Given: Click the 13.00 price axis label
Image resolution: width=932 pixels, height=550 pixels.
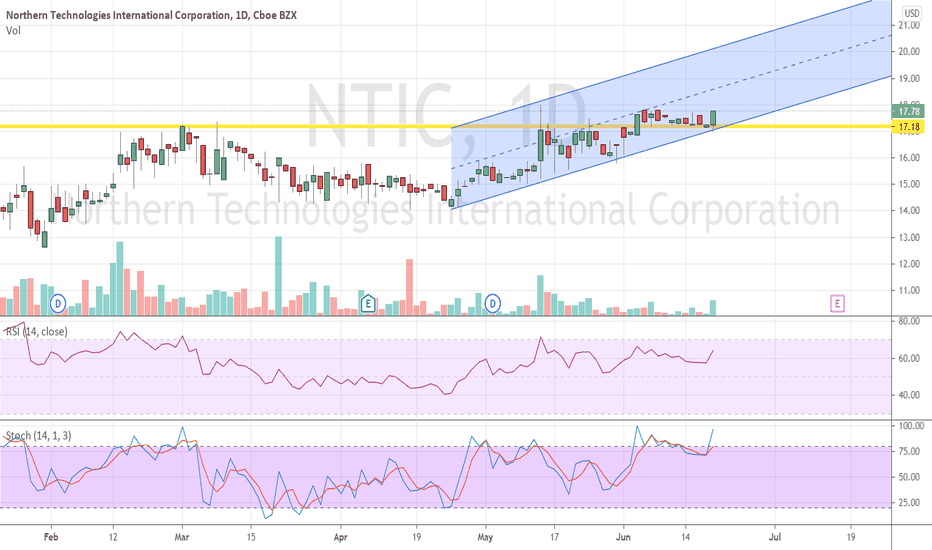Looking at the screenshot, I should (x=909, y=237).
